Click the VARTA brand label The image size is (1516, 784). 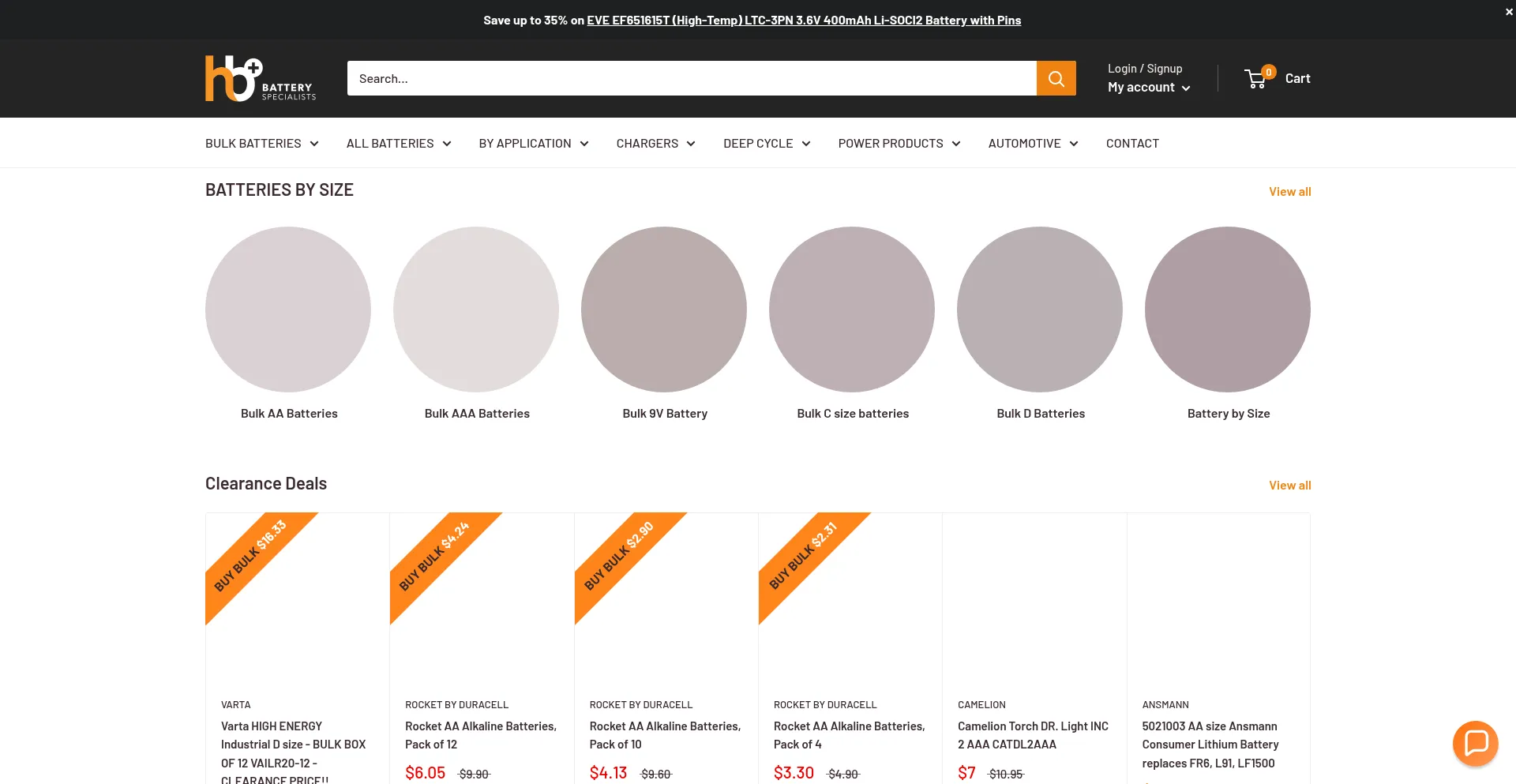pyautogui.click(x=236, y=705)
